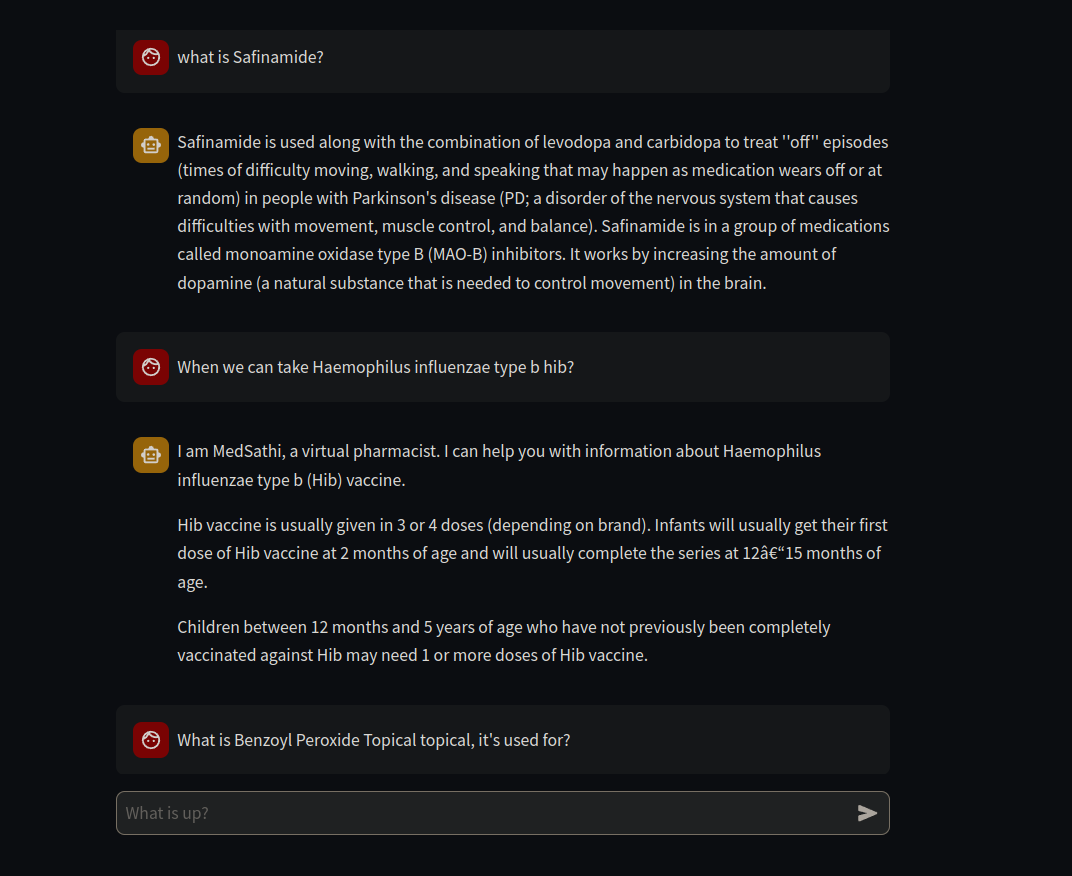This screenshot has height=876, width=1072.
Task: Select the Haemophilus influenzae type b question text
Action: [375, 367]
